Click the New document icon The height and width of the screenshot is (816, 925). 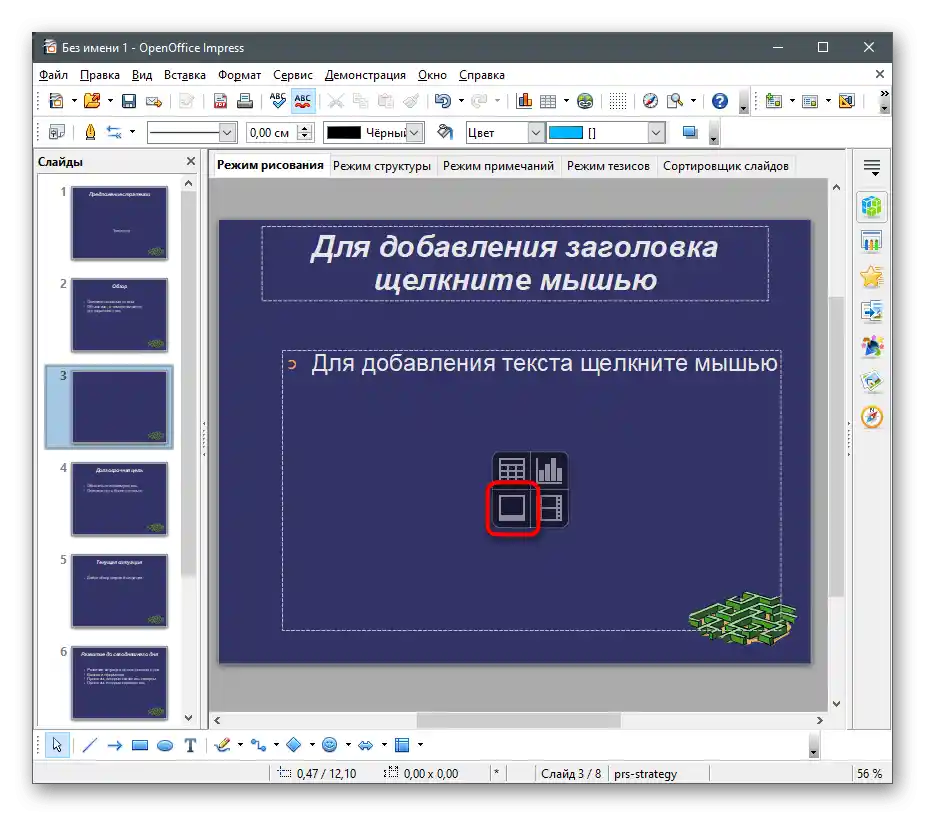point(56,101)
